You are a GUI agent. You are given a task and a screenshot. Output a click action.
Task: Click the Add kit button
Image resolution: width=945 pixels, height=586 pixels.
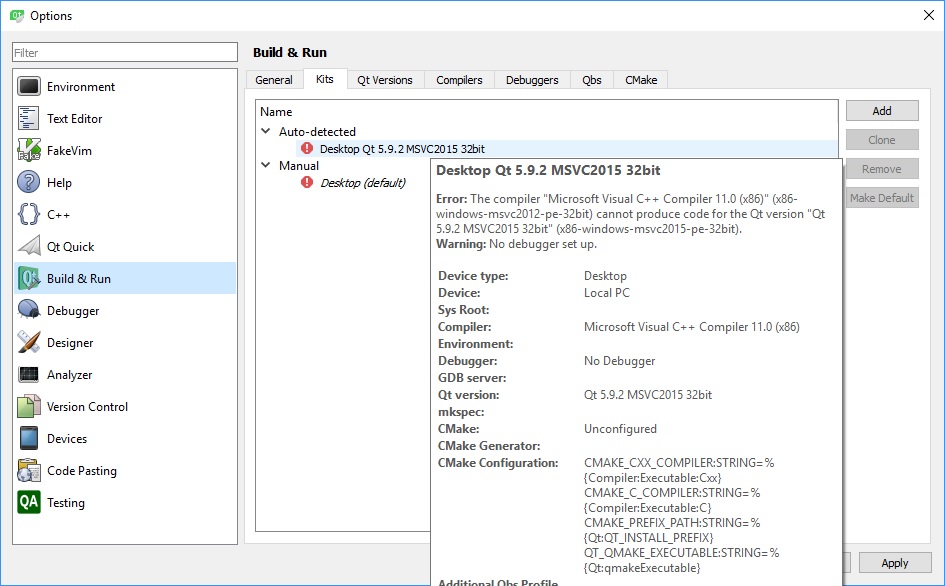tap(882, 111)
